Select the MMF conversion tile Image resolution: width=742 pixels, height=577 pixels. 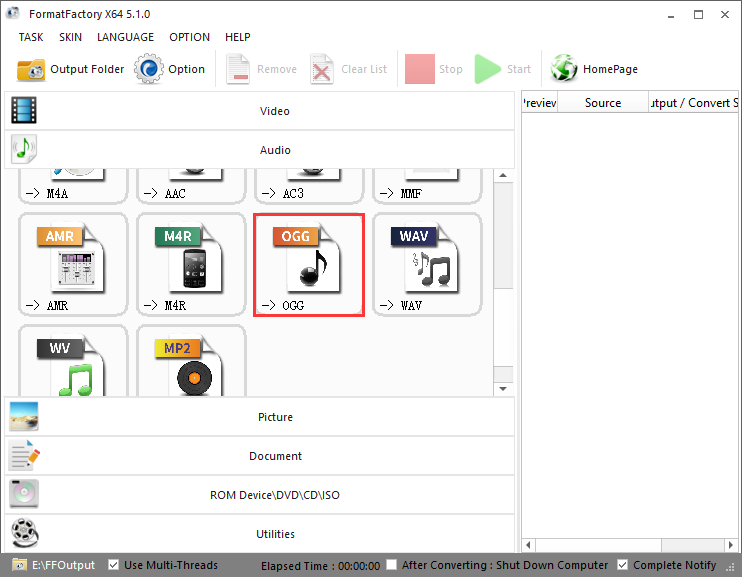tap(427, 186)
